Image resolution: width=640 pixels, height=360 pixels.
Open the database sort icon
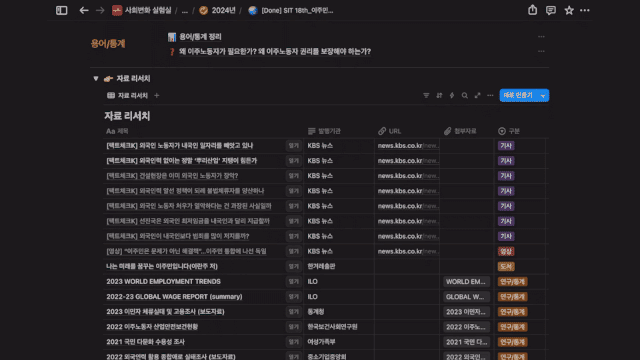[439, 95]
